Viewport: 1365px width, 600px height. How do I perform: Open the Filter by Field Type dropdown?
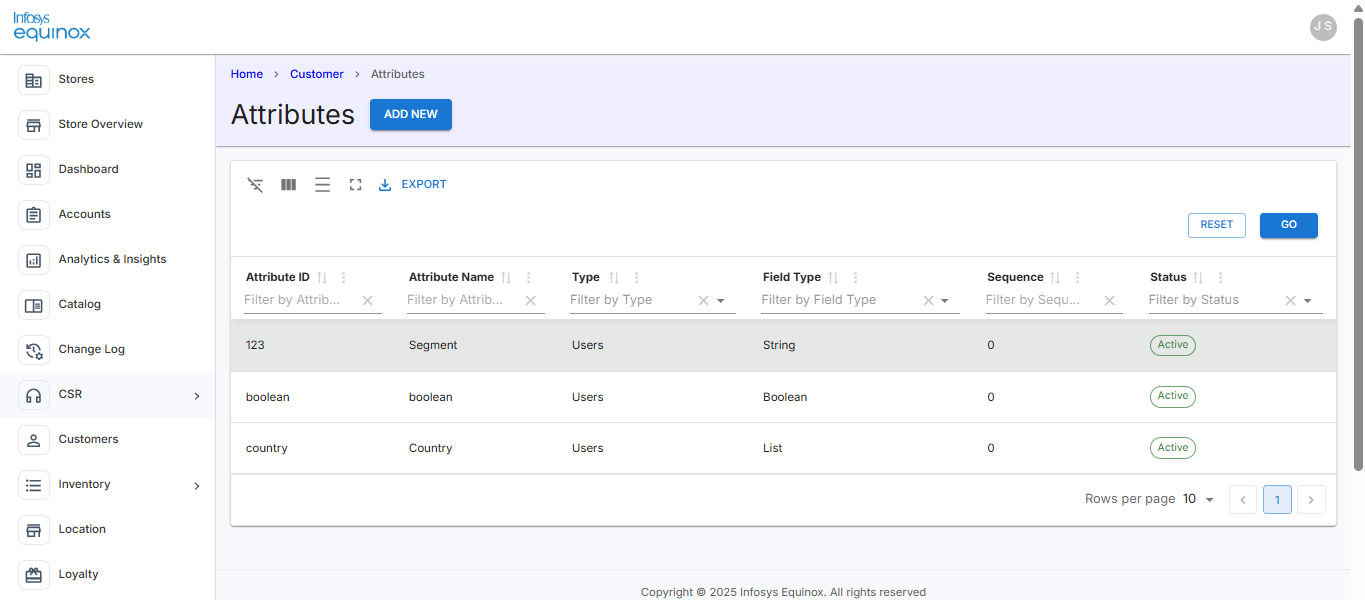[x=944, y=300]
